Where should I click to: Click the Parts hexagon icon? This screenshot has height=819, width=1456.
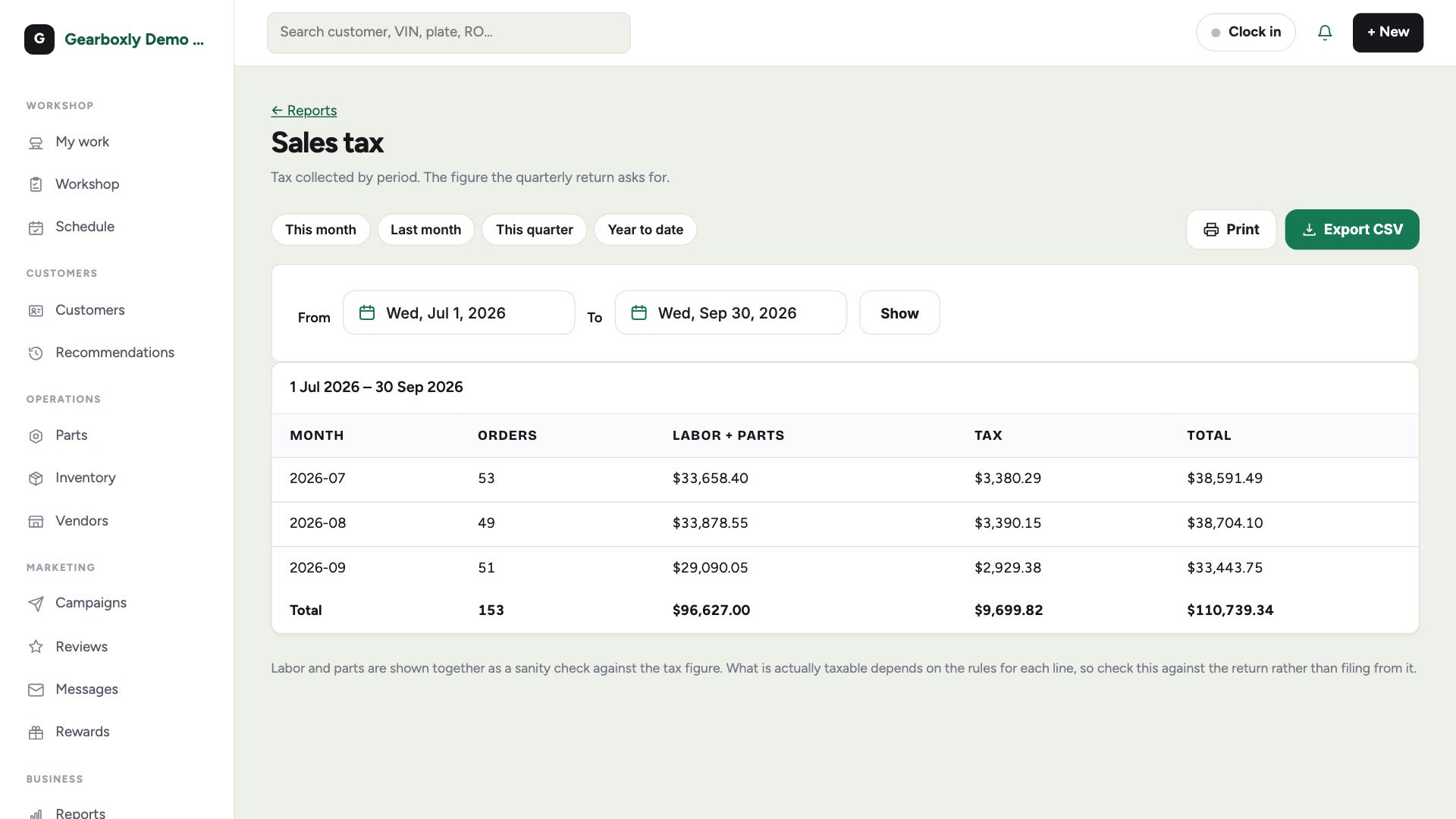click(x=36, y=436)
